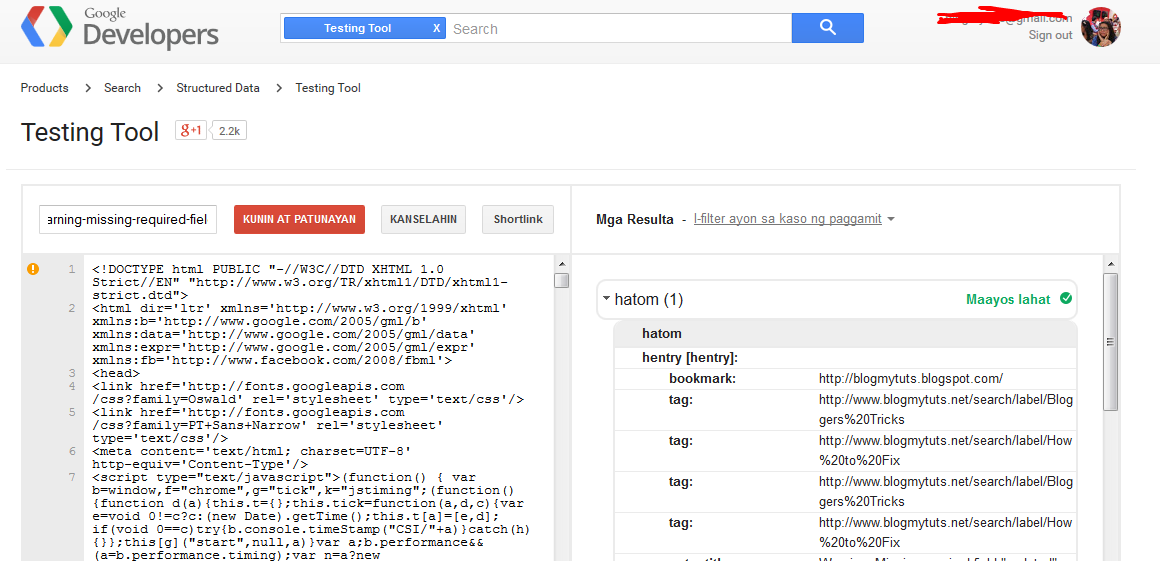
Task: Open I-filter ayon sa kaso ng paggamit dropdown
Action: coord(794,219)
